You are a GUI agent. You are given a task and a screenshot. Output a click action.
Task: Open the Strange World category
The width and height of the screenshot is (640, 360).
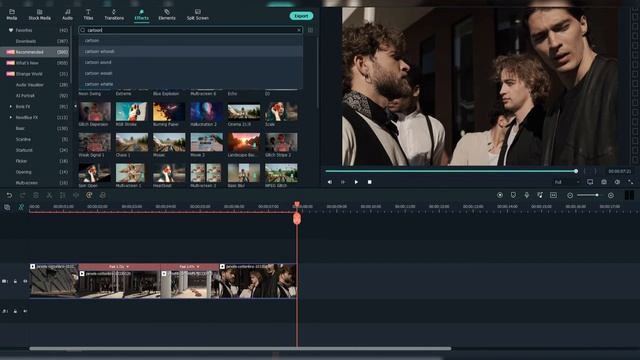tap(35, 74)
